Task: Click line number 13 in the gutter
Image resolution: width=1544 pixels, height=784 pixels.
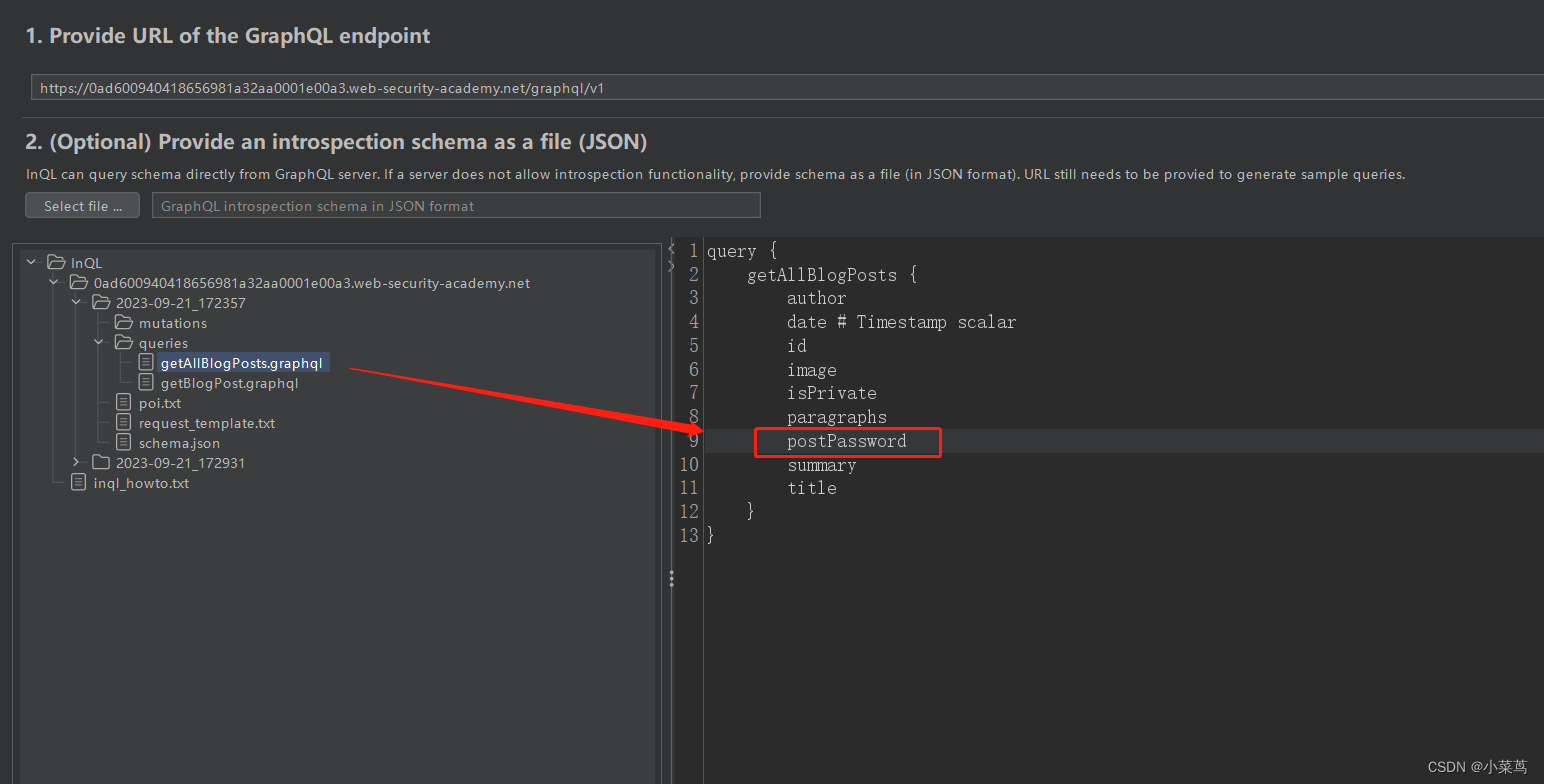Action: [x=689, y=535]
